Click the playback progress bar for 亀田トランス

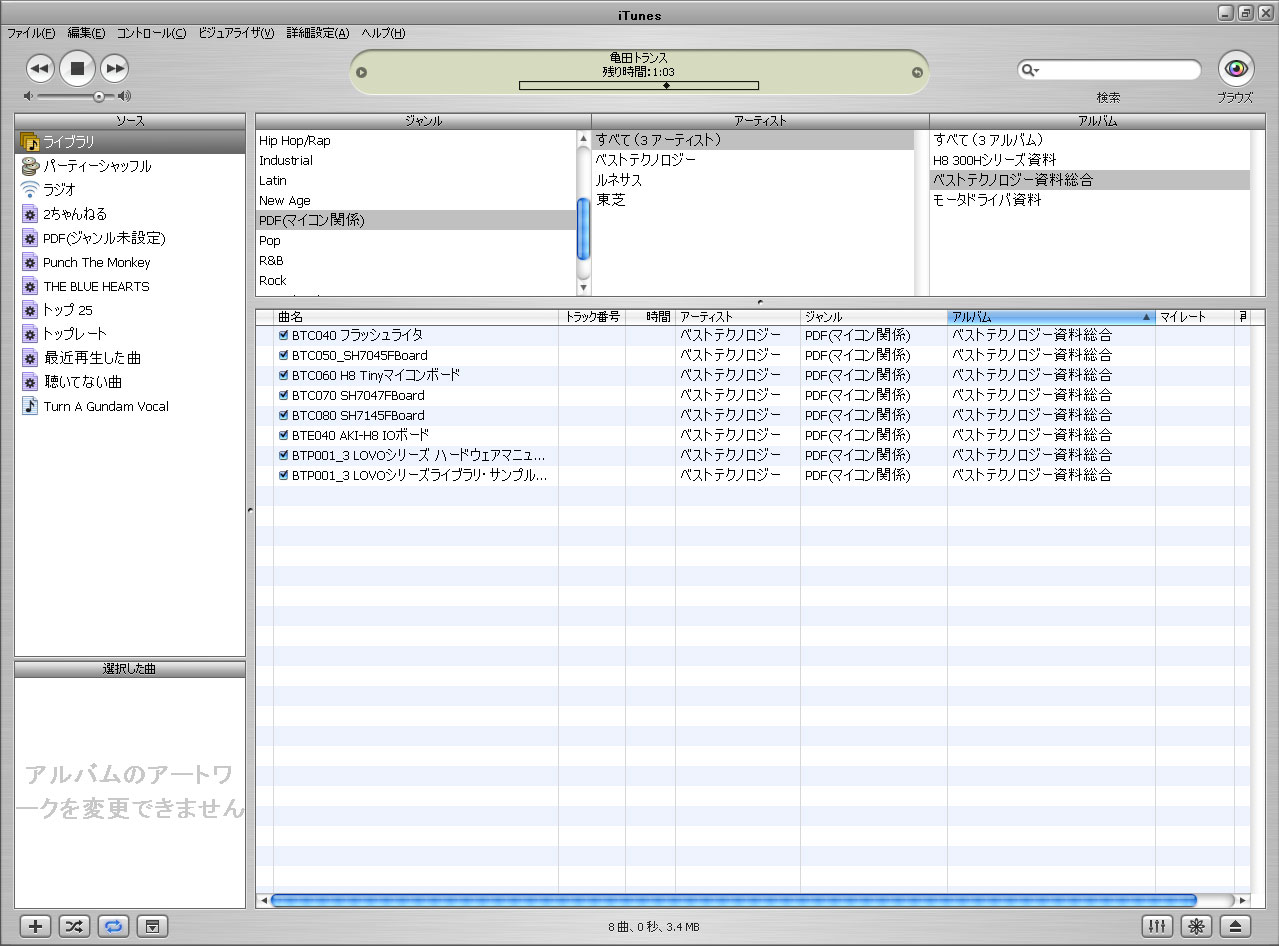[x=639, y=86]
